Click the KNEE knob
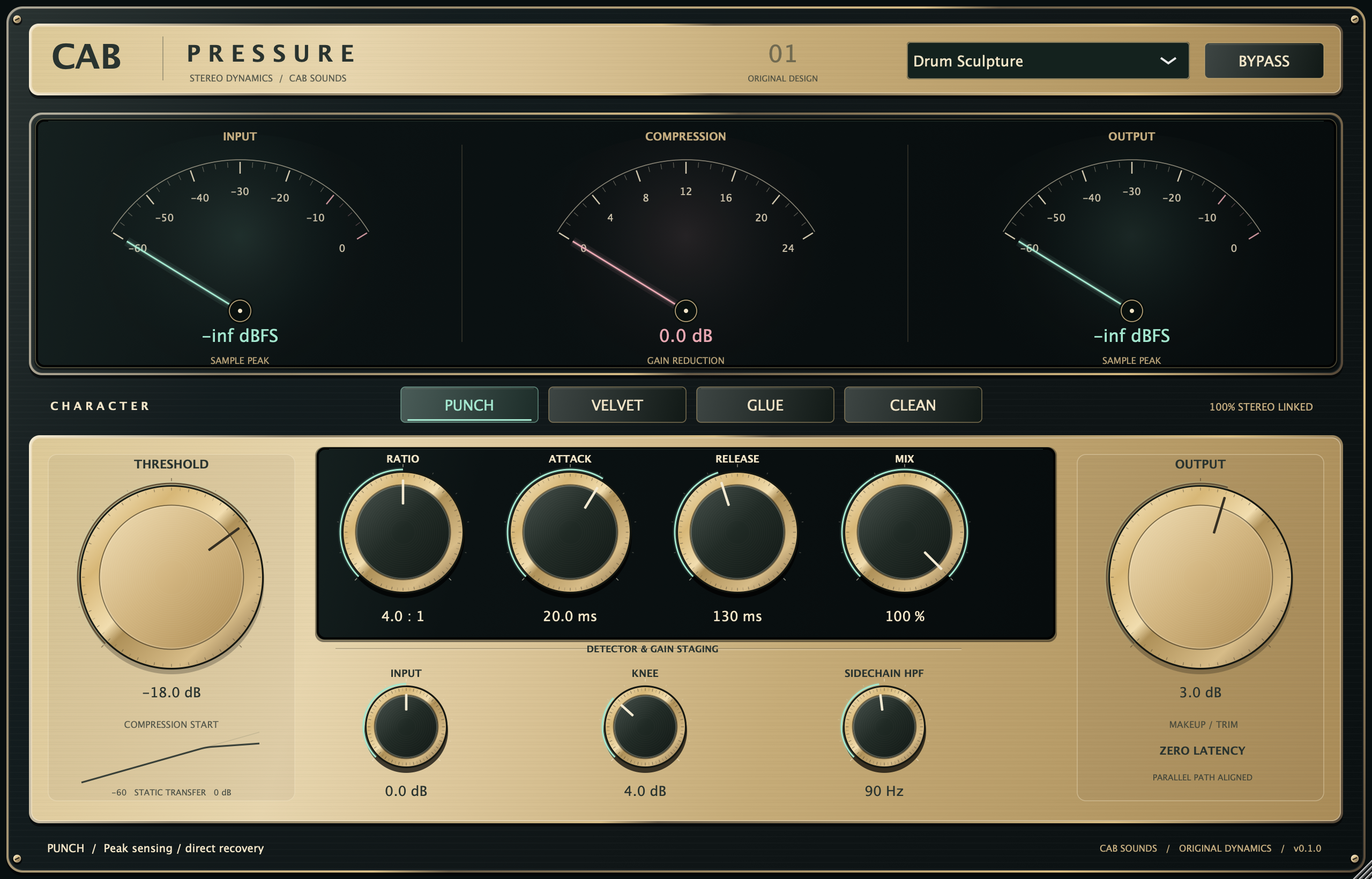This screenshot has width=1372, height=879. [x=645, y=727]
